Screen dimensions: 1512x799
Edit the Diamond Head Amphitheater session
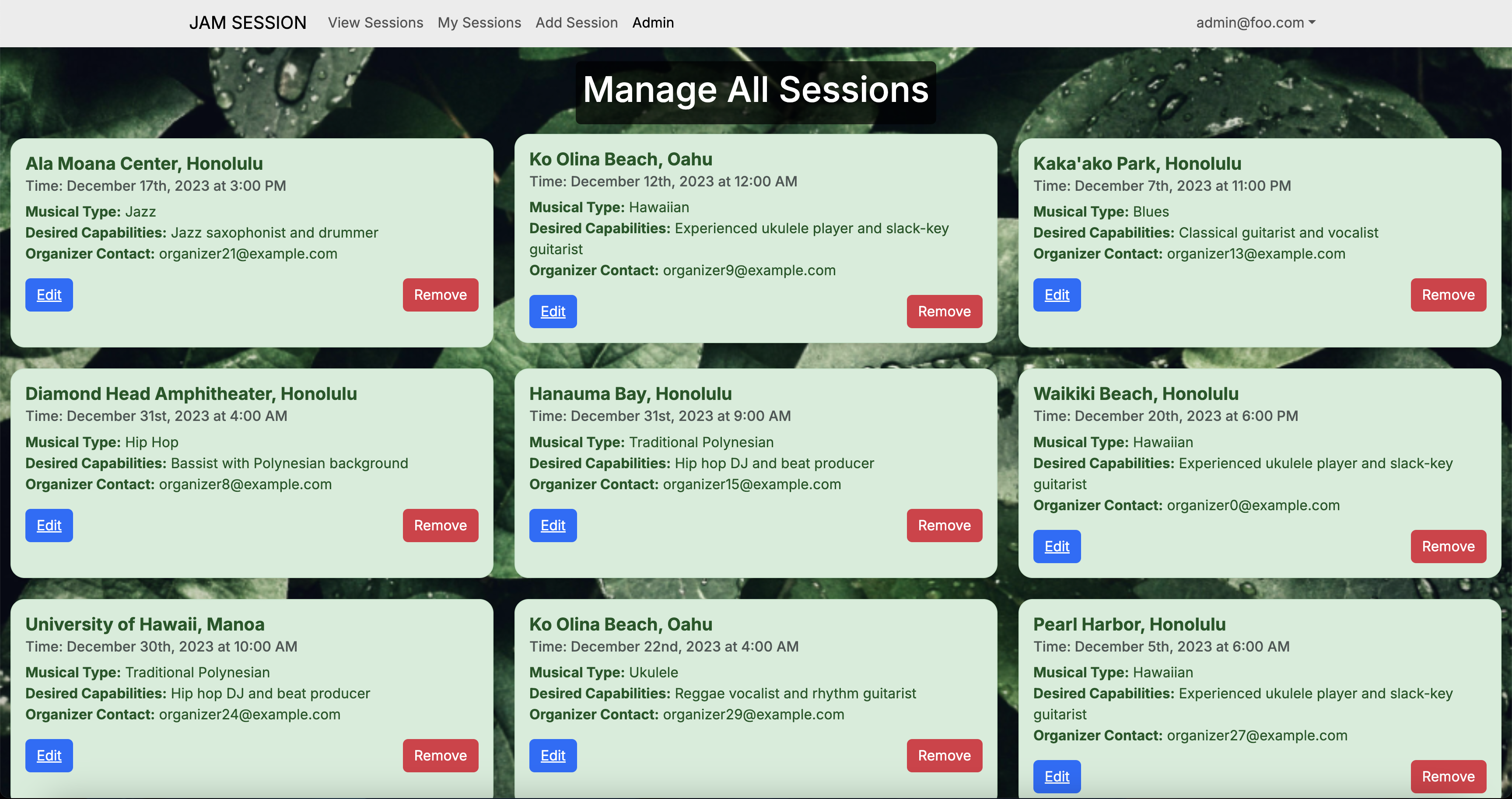[x=49, y=526]
